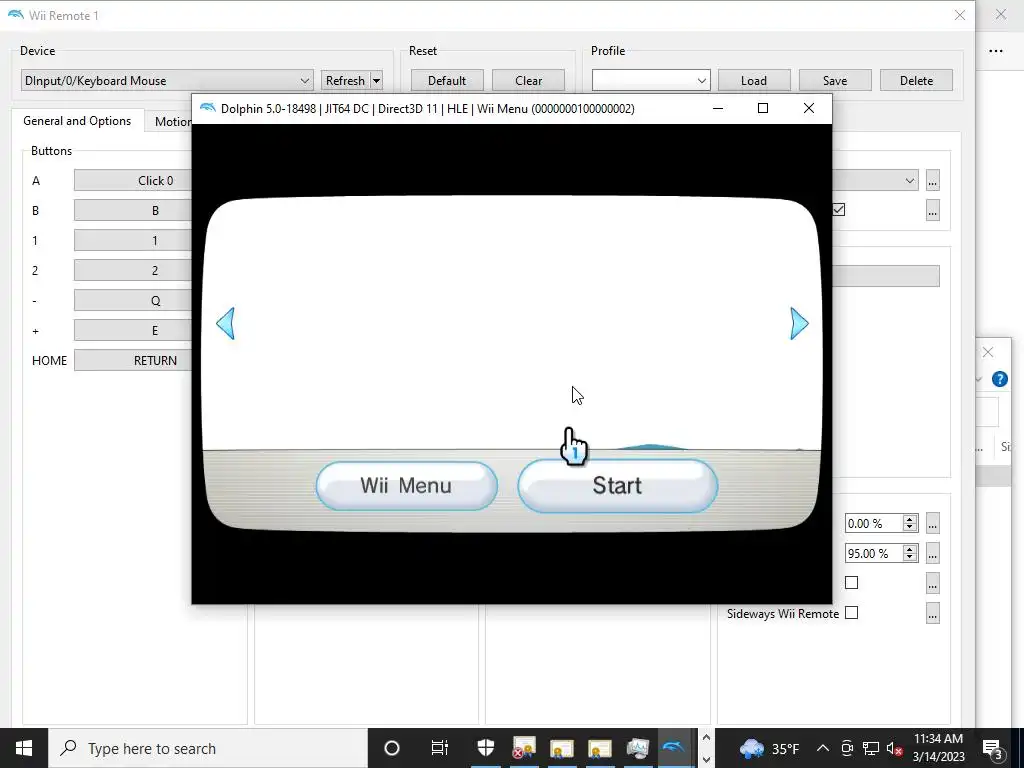
Task: Open the performance monitor icon on taskbar
Action: point(637,748)
